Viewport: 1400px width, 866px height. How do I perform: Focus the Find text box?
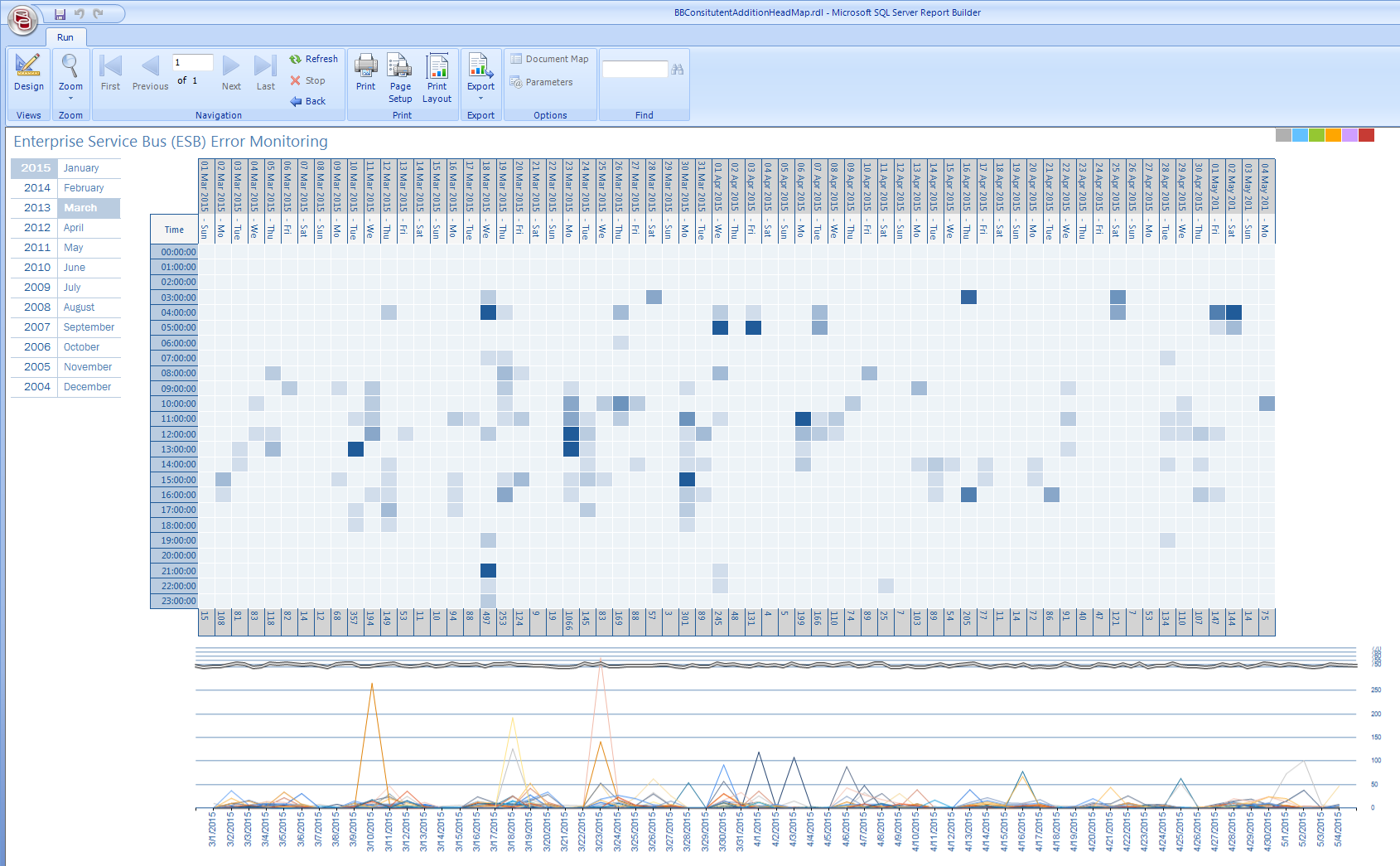tap(635, 70)
